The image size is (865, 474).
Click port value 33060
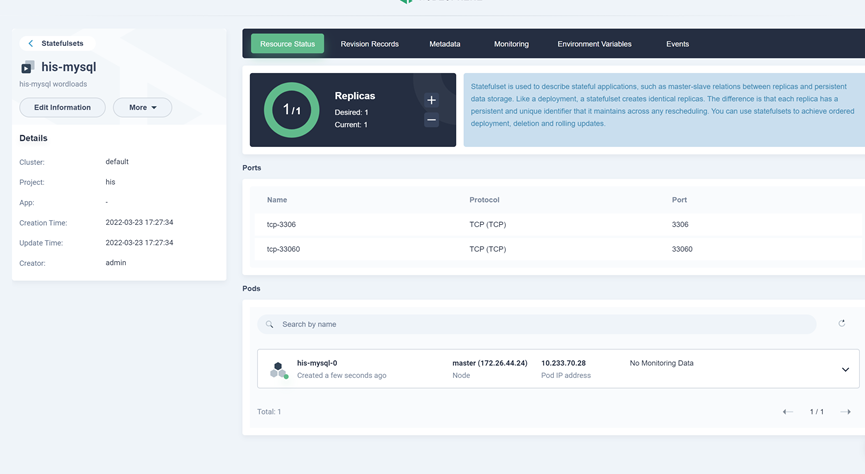click(x=682, y=249)
